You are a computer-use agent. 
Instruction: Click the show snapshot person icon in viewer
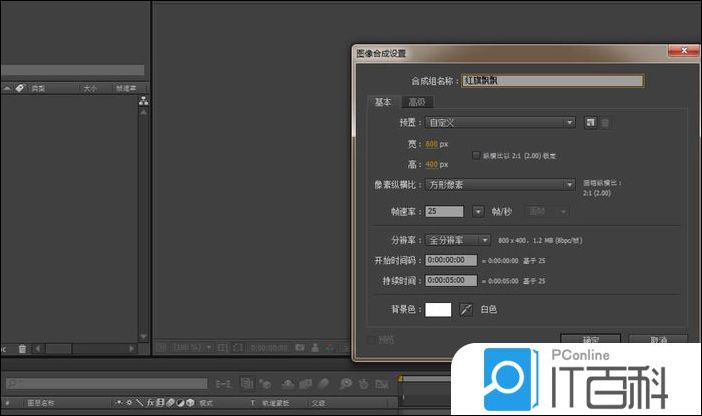pos(315,347)
